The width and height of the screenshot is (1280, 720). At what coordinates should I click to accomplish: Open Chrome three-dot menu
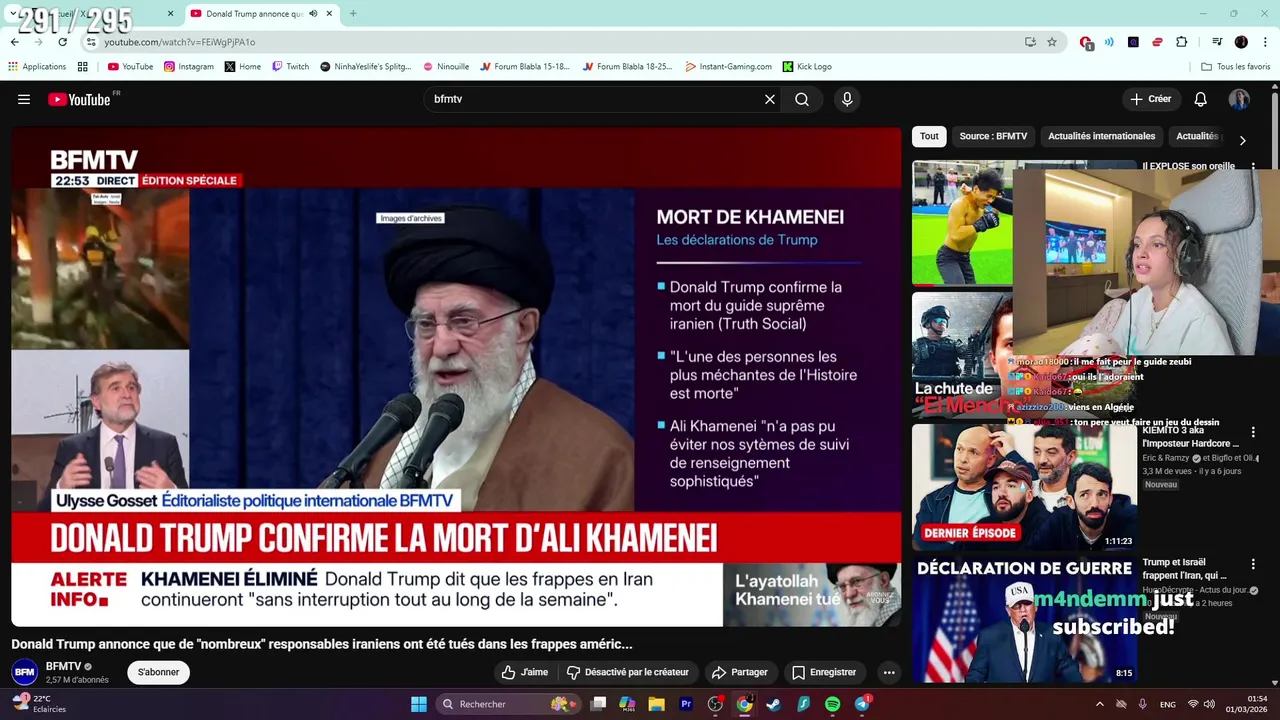click(x=1266, y=42)
